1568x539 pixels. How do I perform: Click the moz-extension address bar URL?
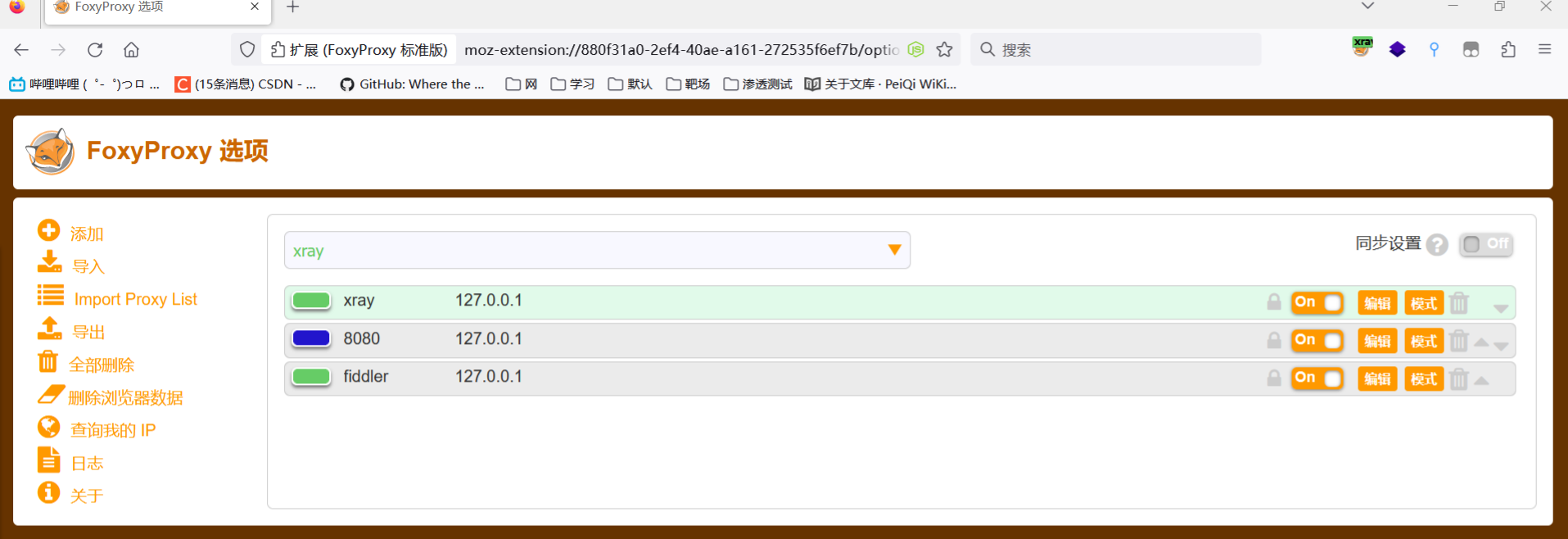(681, 50)
